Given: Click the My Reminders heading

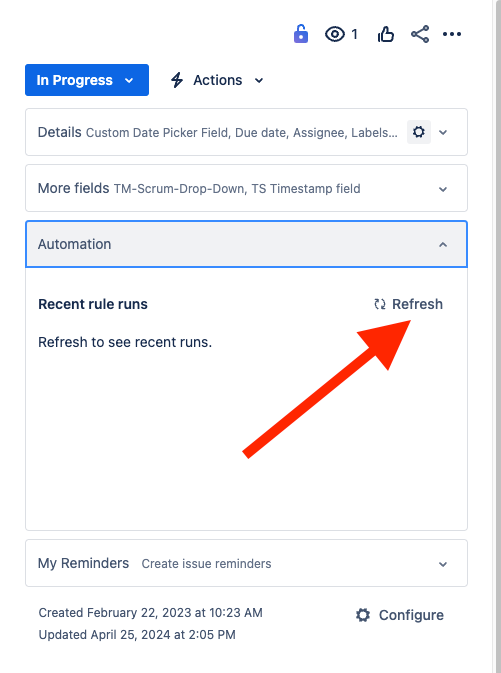Looking at the screenshot, I should [83, 563].
